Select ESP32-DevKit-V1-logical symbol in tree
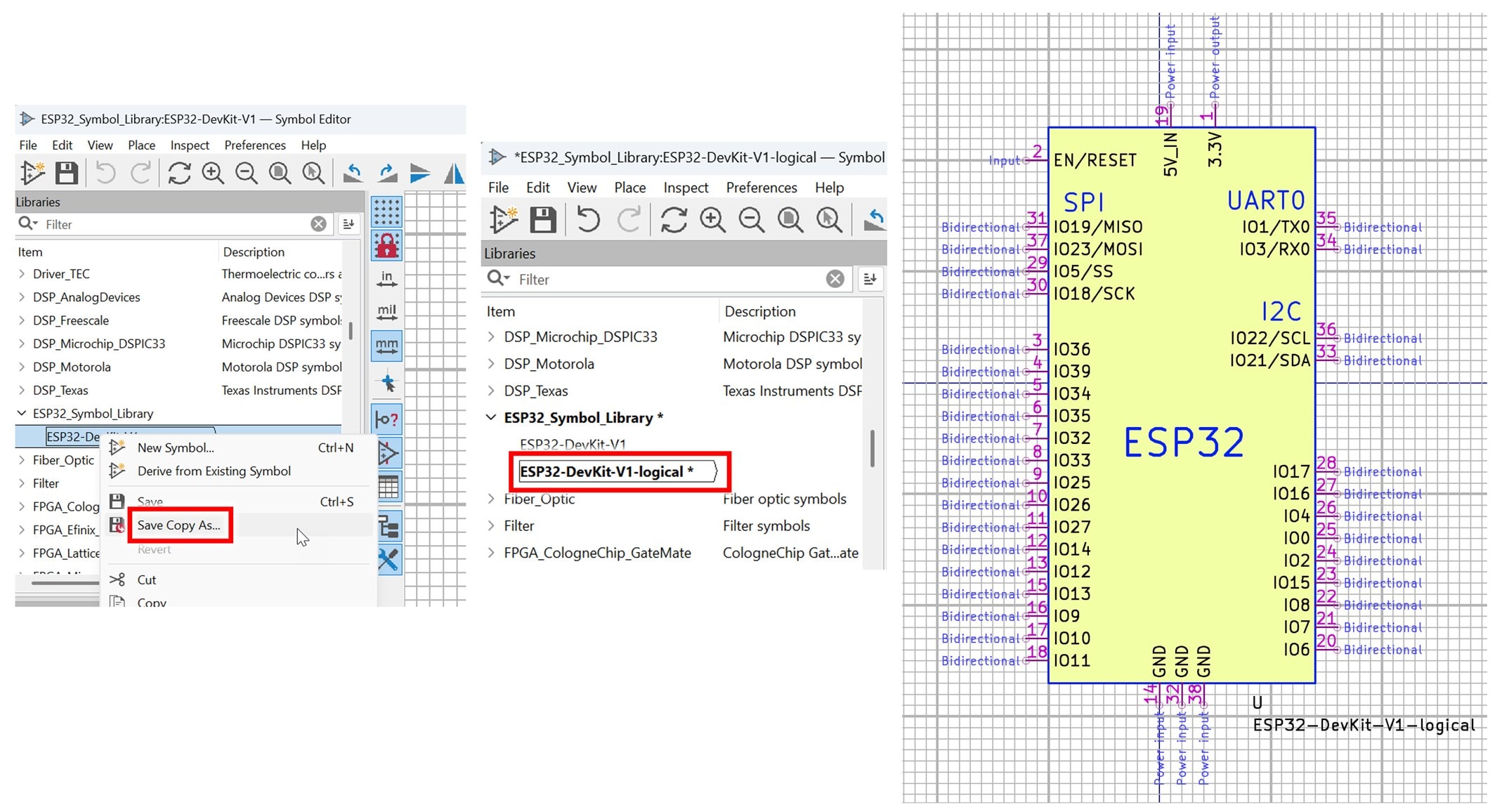Image resolution: width=1502 pixels, height=812 pixels. coord(606,472)
